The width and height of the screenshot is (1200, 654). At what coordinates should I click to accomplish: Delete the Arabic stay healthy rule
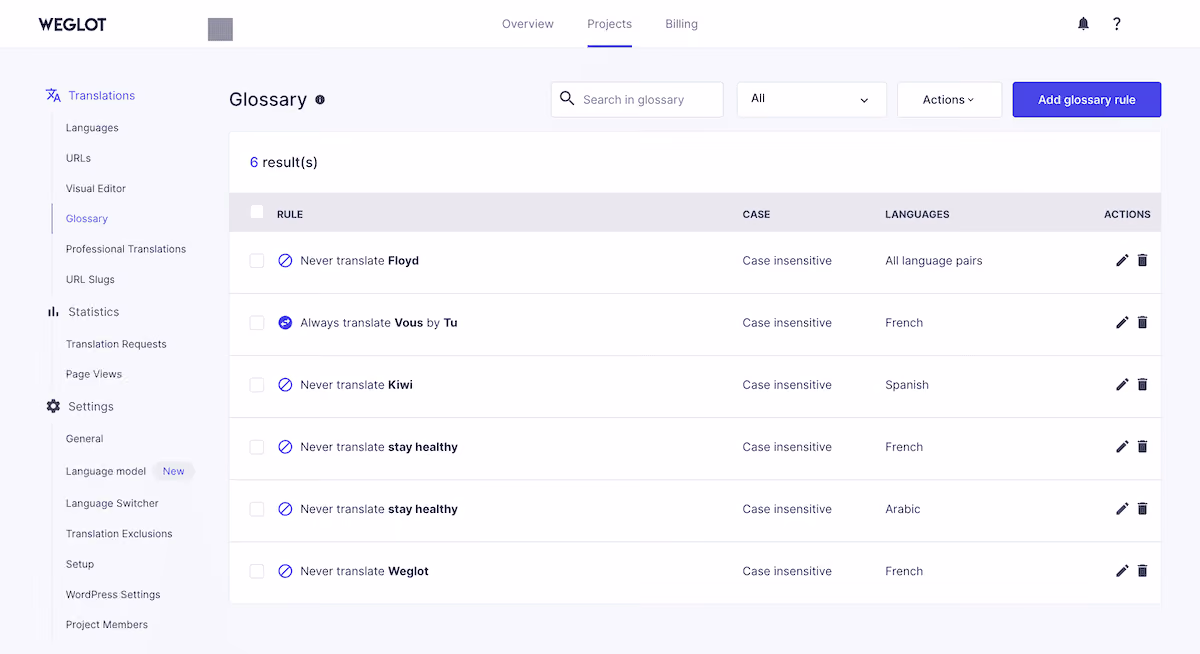pos(1143,509)
